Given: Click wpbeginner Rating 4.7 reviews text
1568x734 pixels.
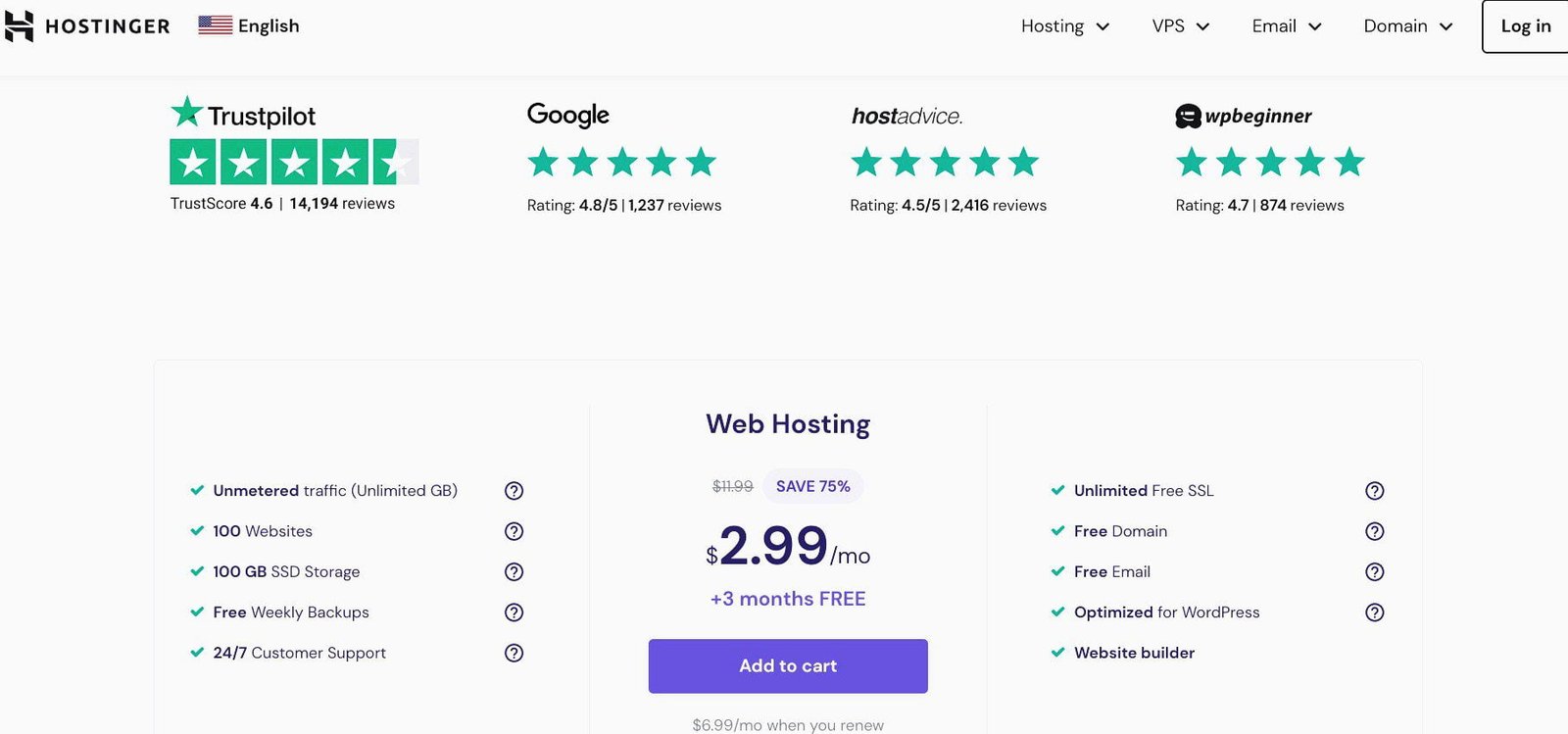Looking at the screenshot, I should tap(1260, 206).
